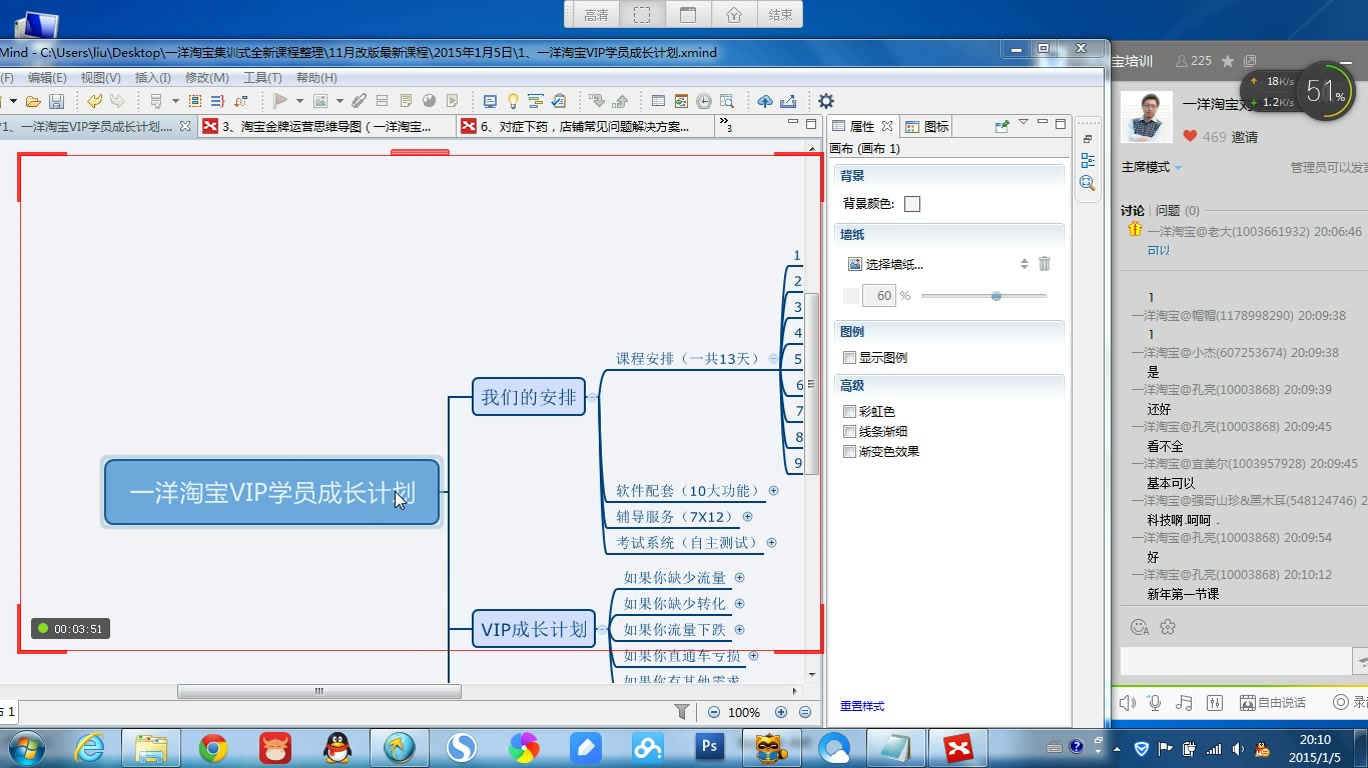
Task: Click the pin icon in properties panel
Action: [1001, 126]
